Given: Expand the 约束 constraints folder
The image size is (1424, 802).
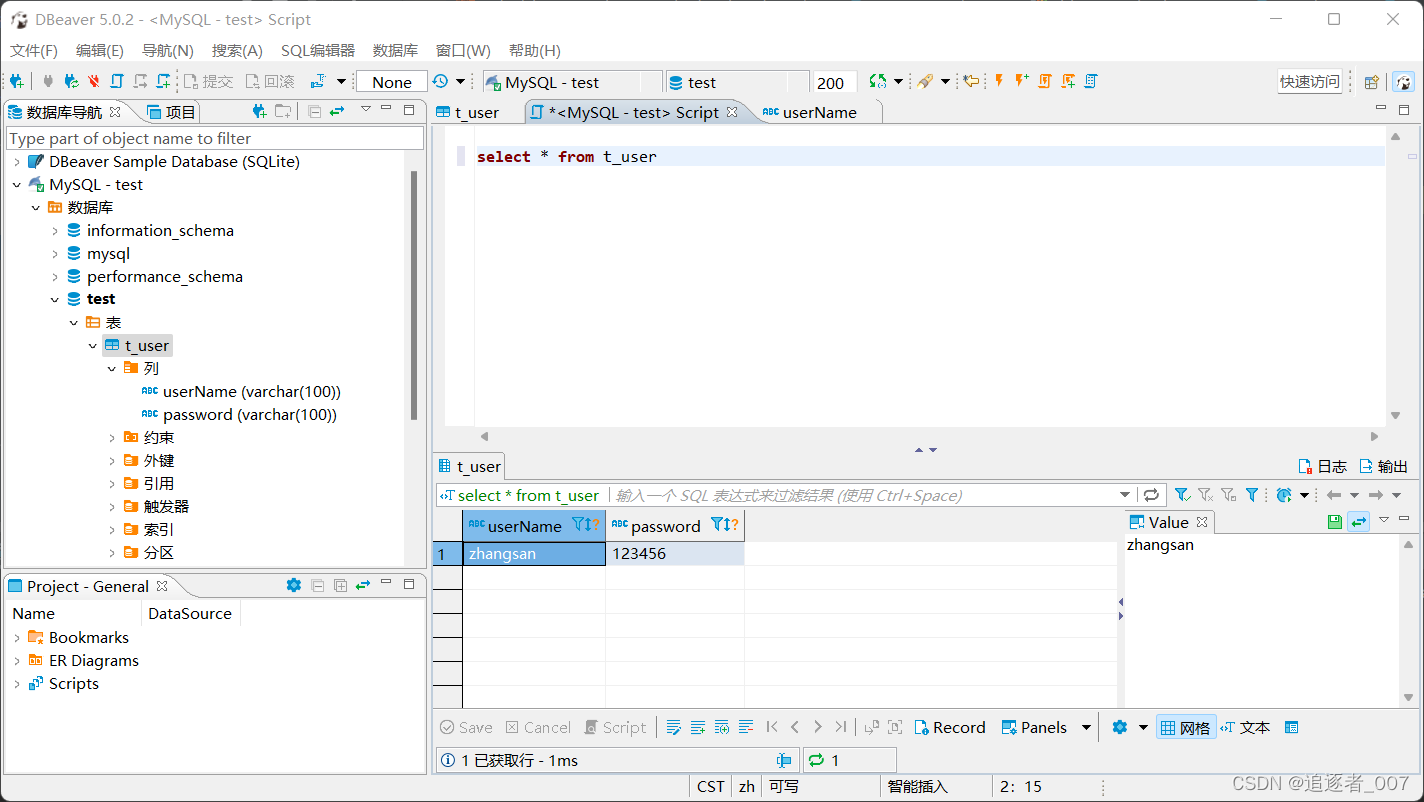Looking at the screenshot, I should 112,437.
